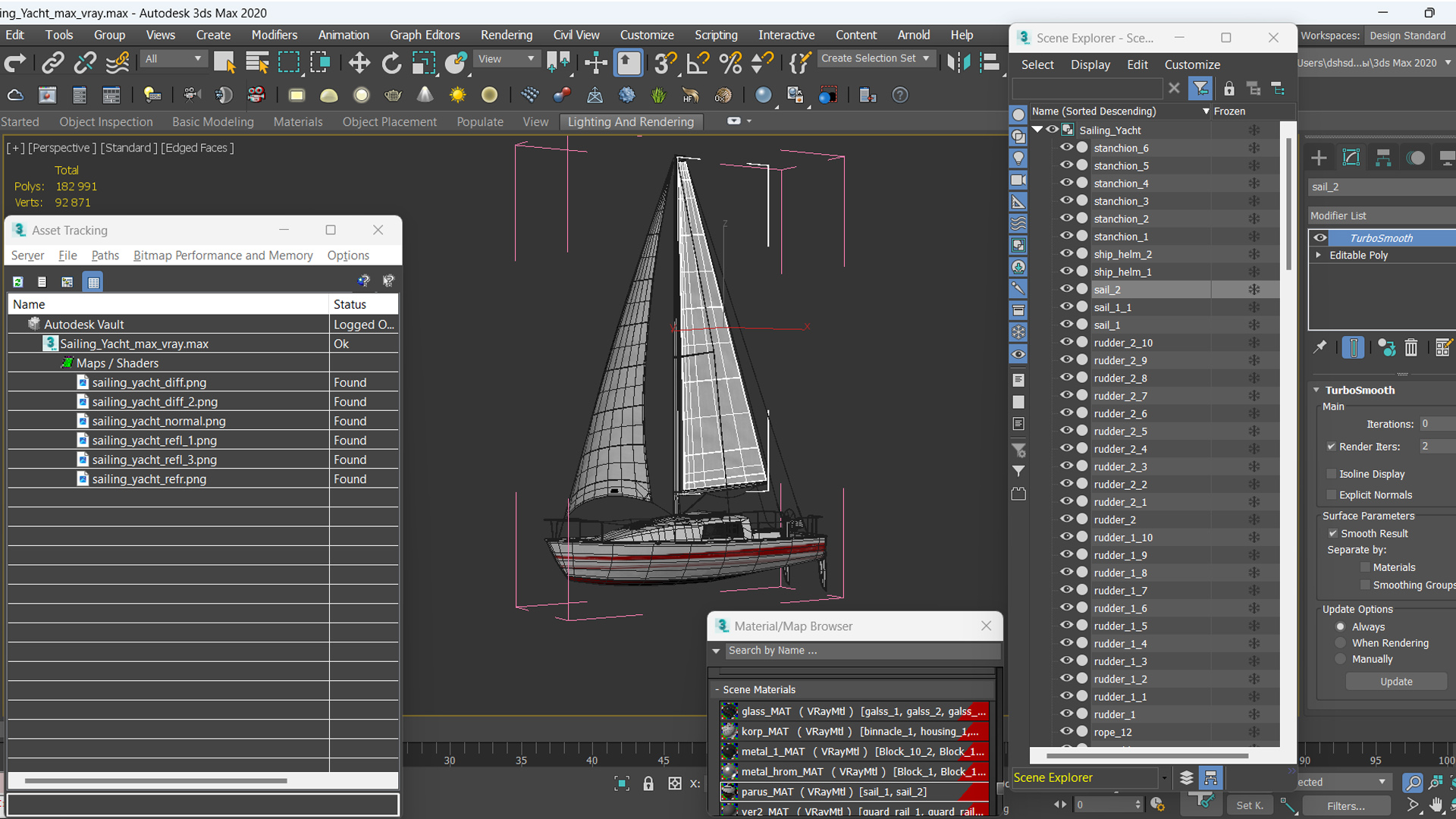Screen dimensions: 1456x819
Task: Click the Pin Stack icon under modifier list
Action: click(1320, 347)
